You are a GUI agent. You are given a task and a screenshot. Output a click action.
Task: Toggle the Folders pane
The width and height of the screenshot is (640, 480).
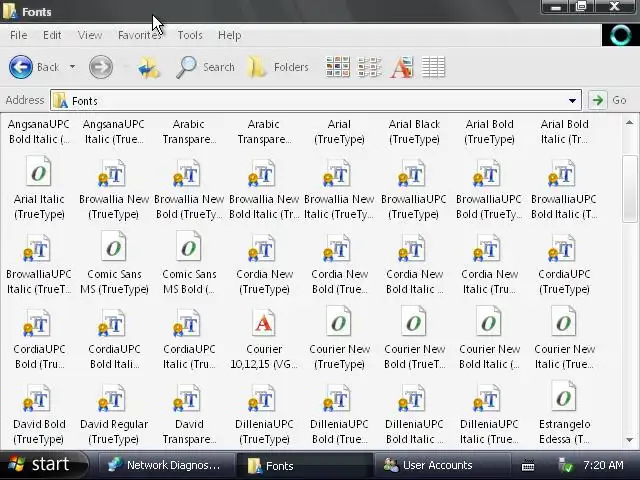(278, 67)
